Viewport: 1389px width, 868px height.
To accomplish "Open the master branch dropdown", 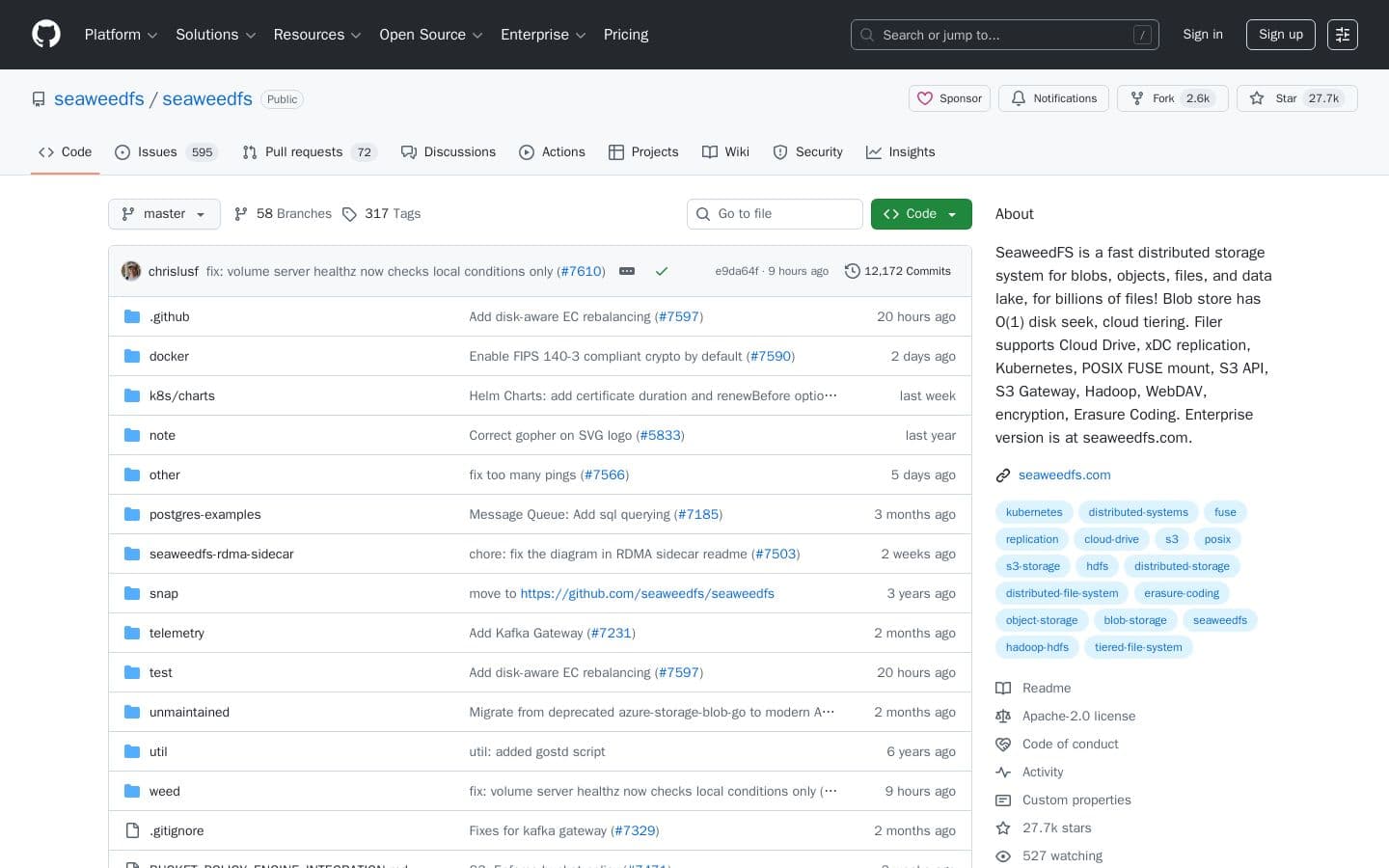I will [164, 213].
